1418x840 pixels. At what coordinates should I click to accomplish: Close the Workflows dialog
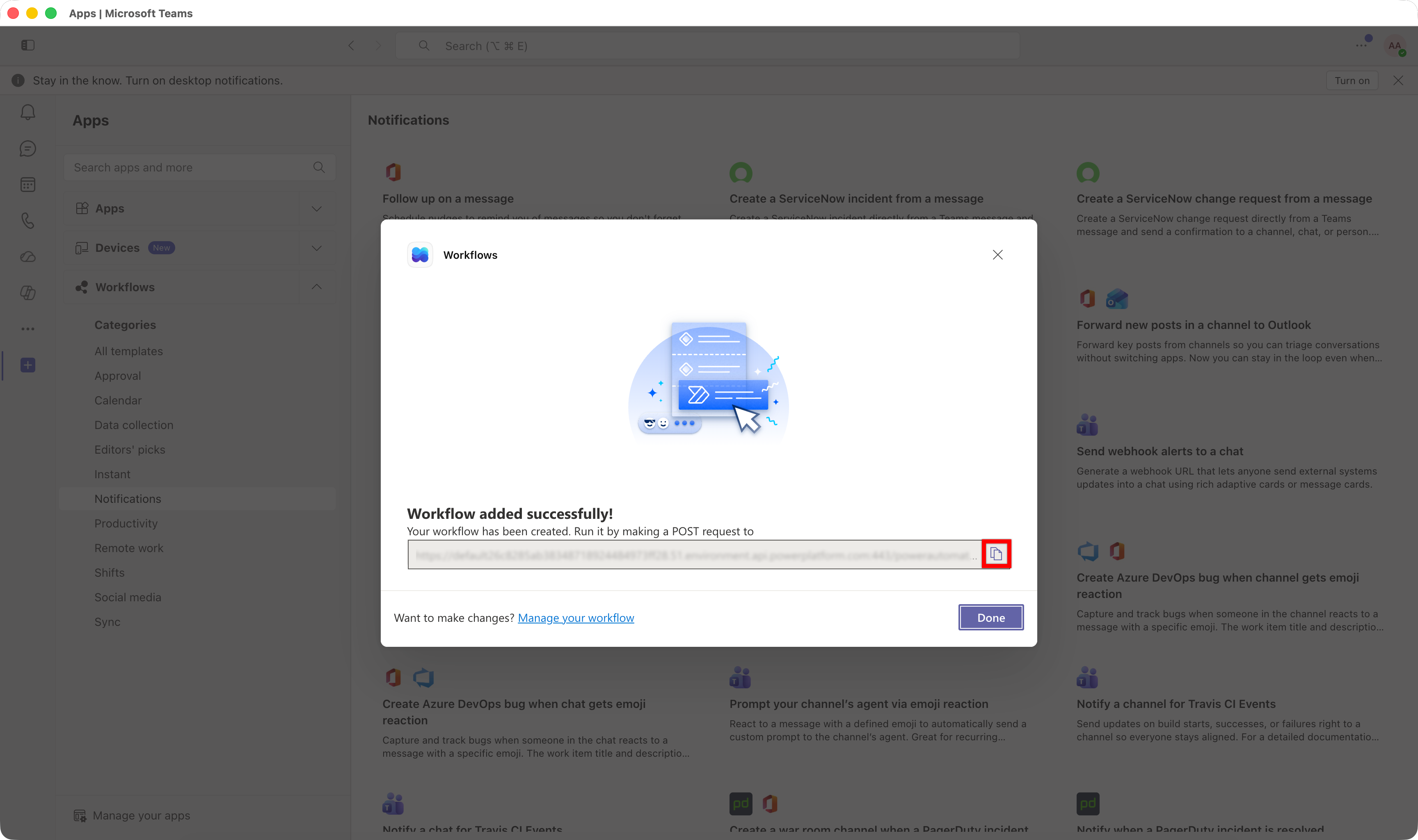tap(997, 255)
